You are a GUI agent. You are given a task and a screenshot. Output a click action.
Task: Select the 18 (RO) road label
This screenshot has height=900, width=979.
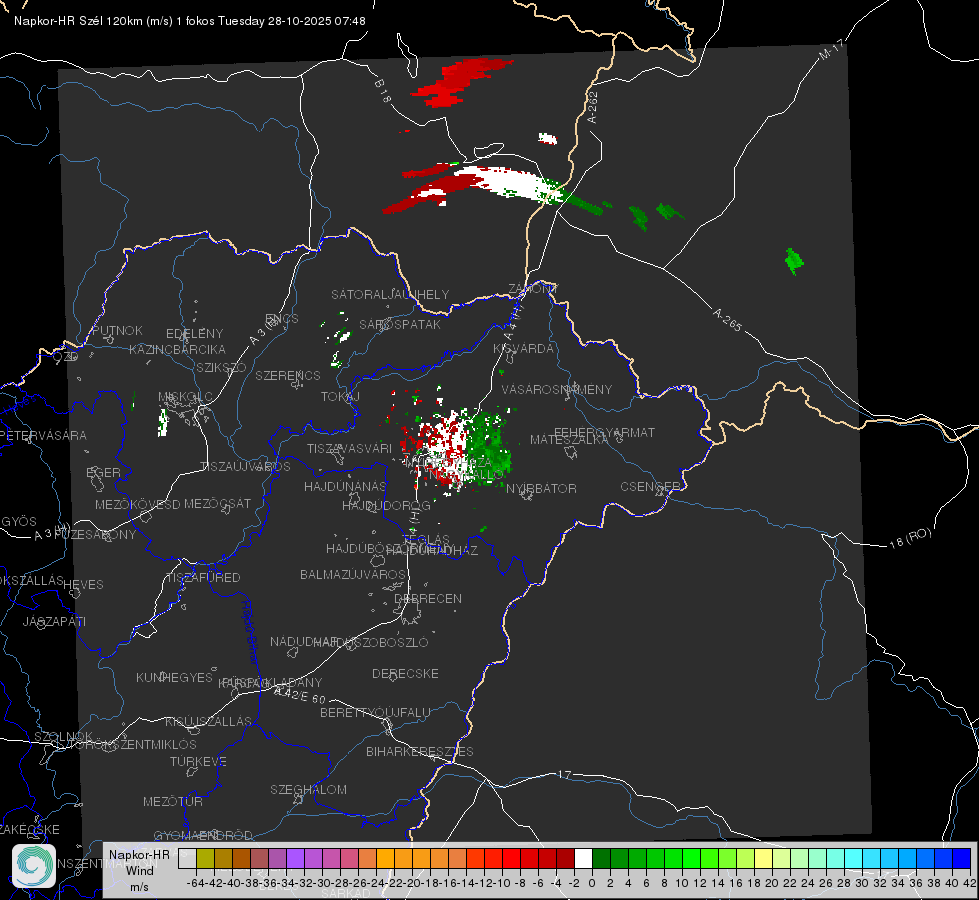910,538
